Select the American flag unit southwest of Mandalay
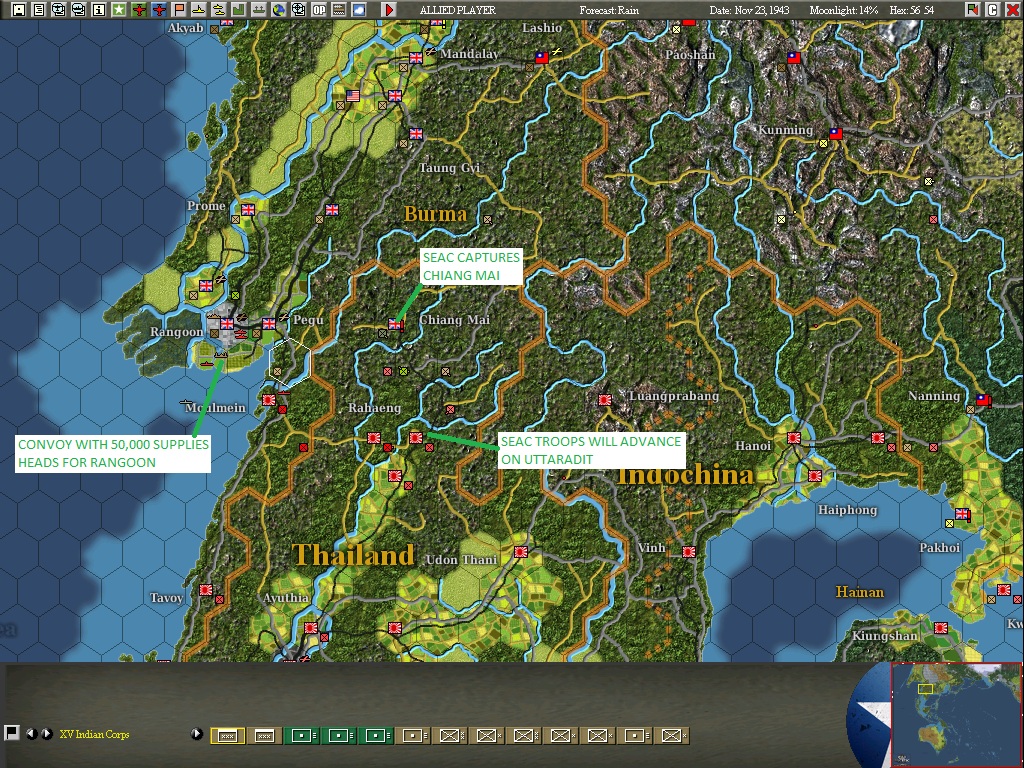 353,95
